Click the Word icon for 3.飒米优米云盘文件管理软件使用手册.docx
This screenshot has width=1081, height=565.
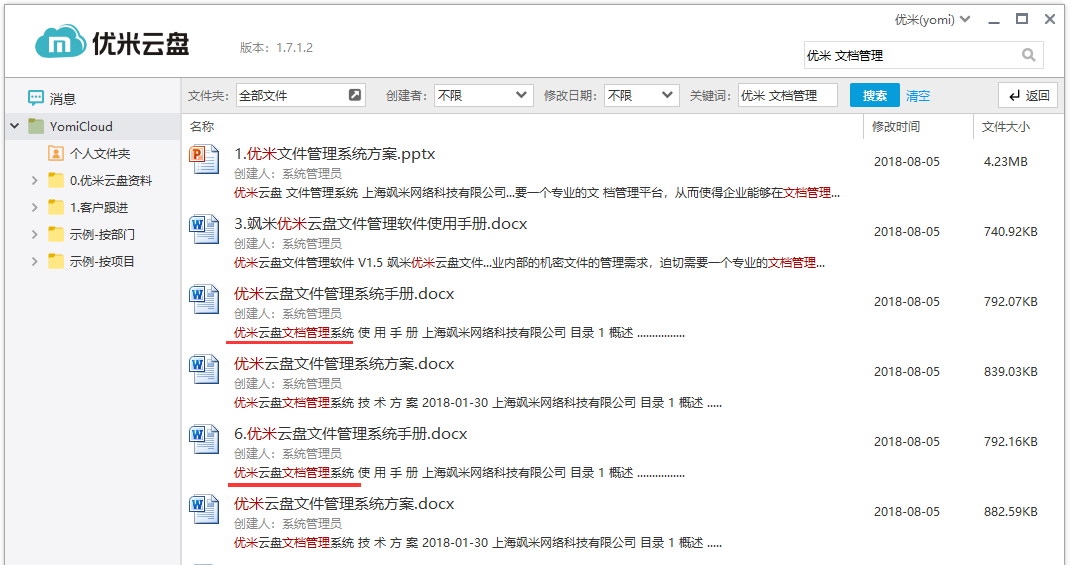204,230
